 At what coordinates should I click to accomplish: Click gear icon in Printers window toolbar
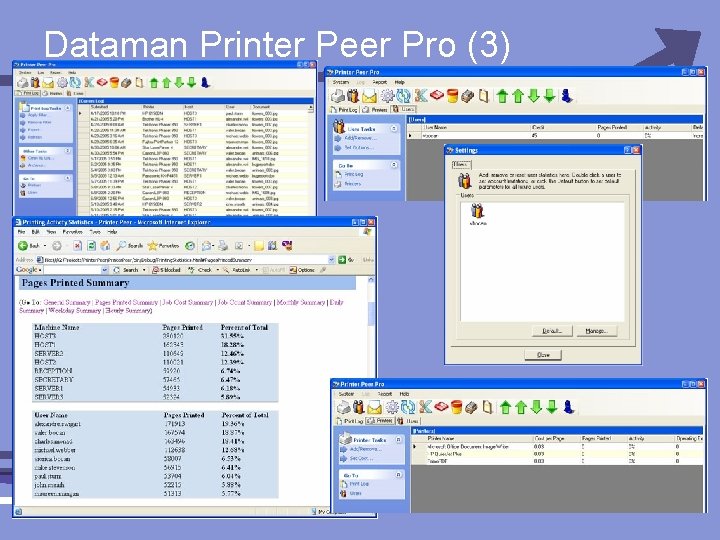pos(392,407)
